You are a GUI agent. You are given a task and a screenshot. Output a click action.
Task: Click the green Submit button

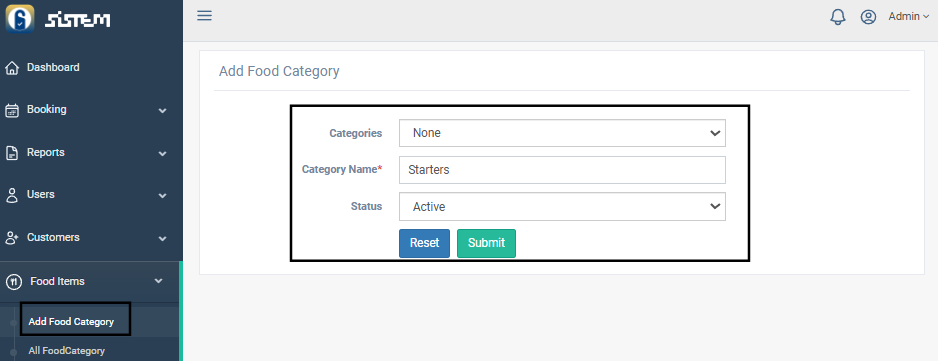(486, 243)
